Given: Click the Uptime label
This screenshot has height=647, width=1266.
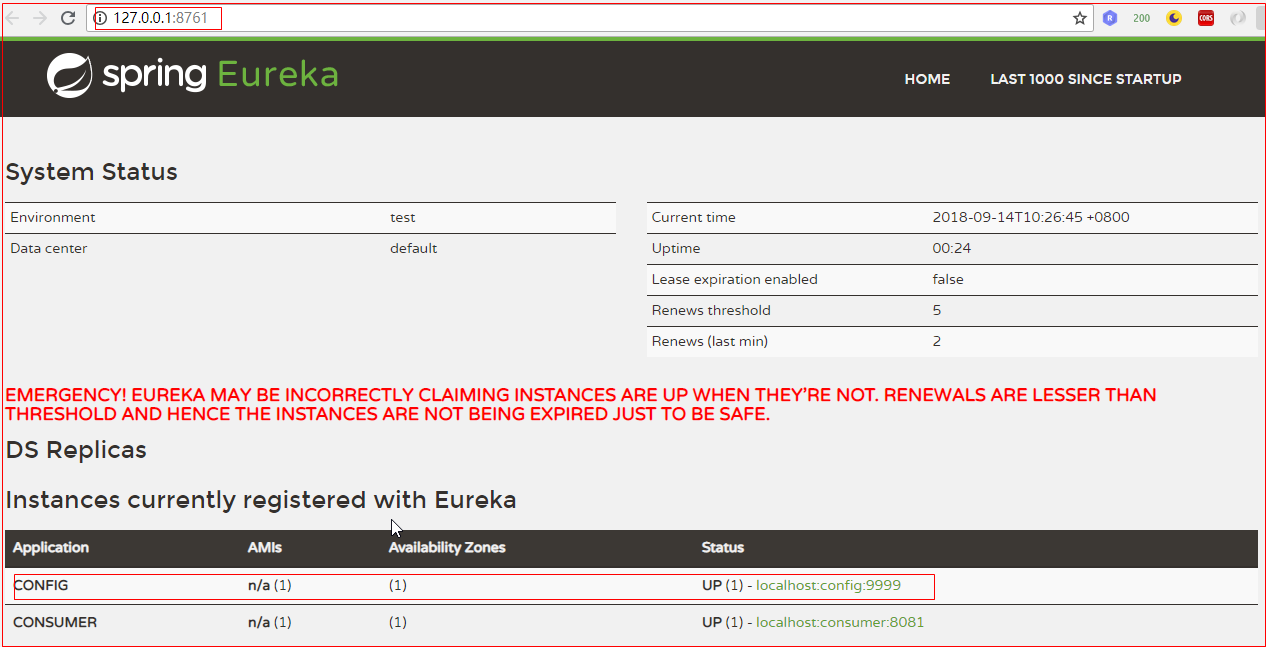Looking at the screenshot, I should pos(676,248).
